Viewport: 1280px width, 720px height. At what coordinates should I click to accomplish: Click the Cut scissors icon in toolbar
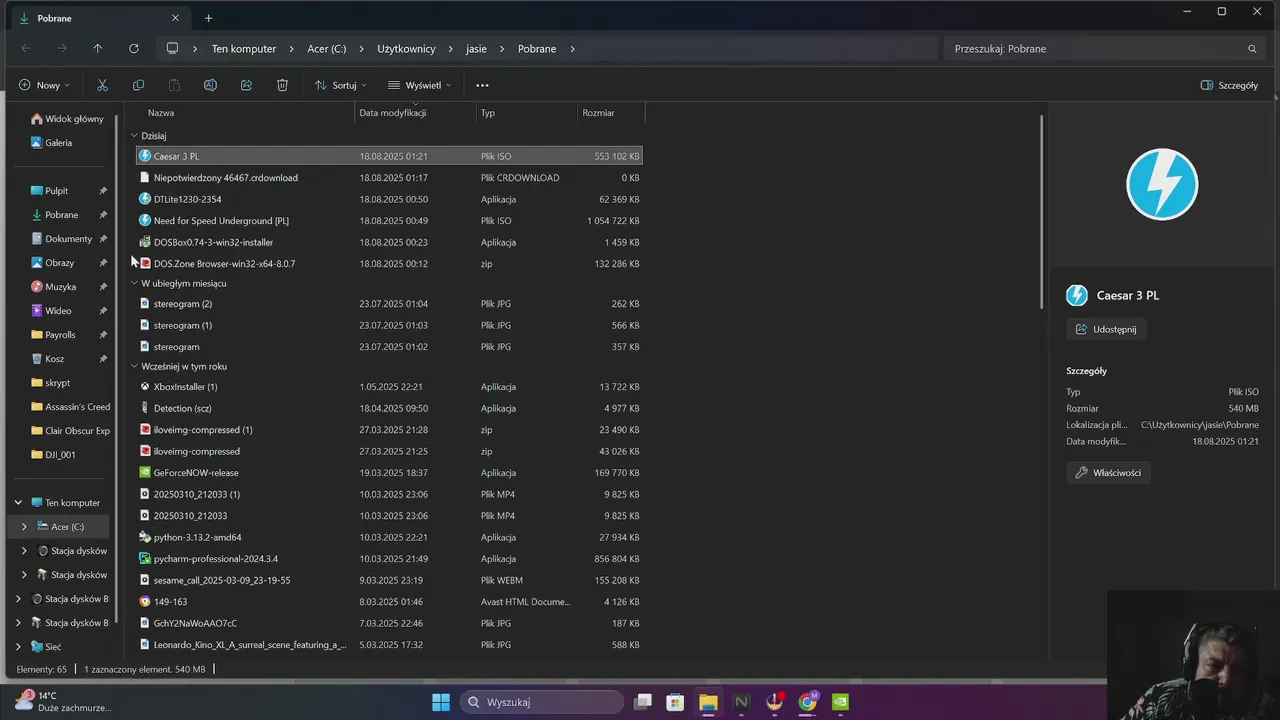click(102, 85)
